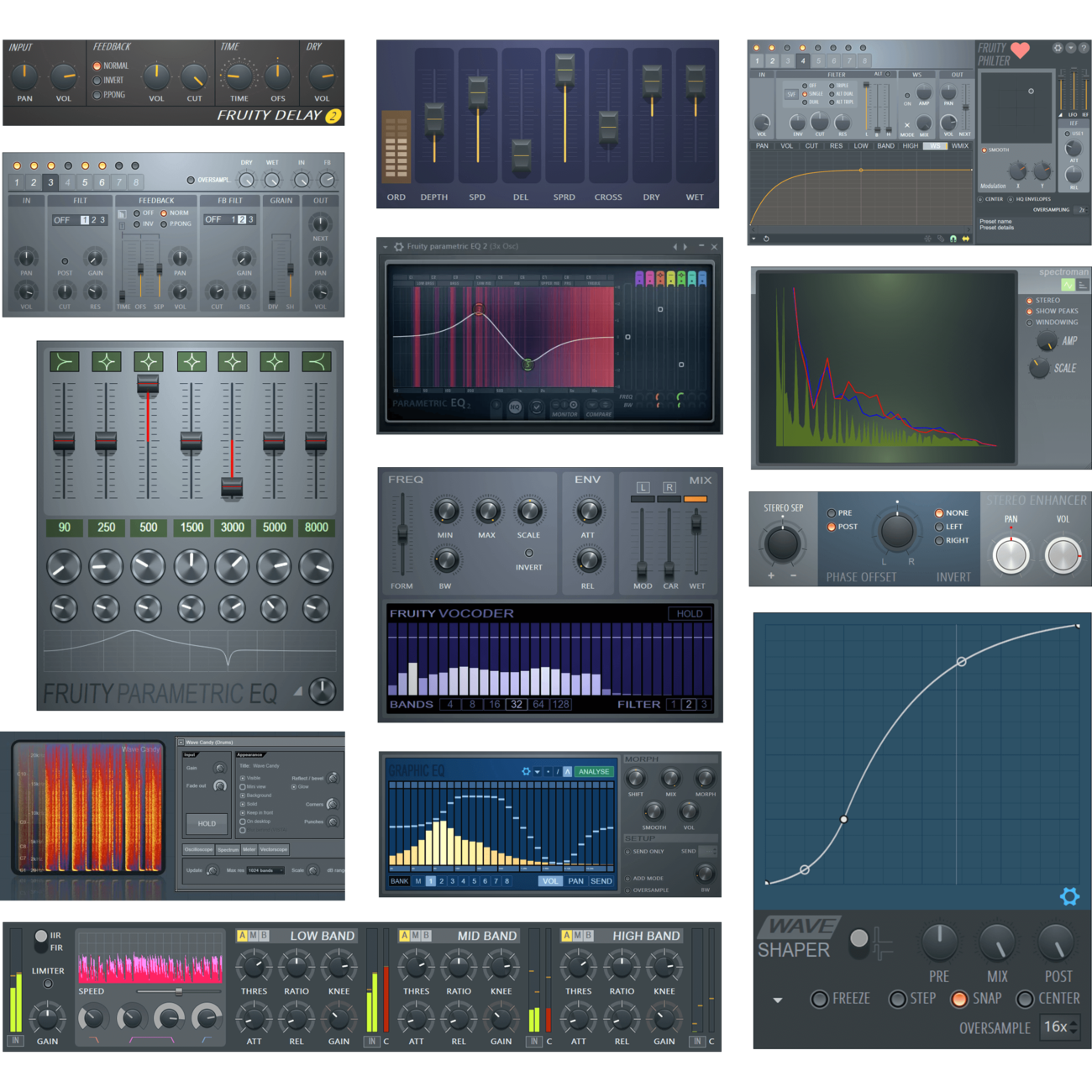
Task: Select the P.PONG feedback mode in Fruity Delay
Action: 97,96
